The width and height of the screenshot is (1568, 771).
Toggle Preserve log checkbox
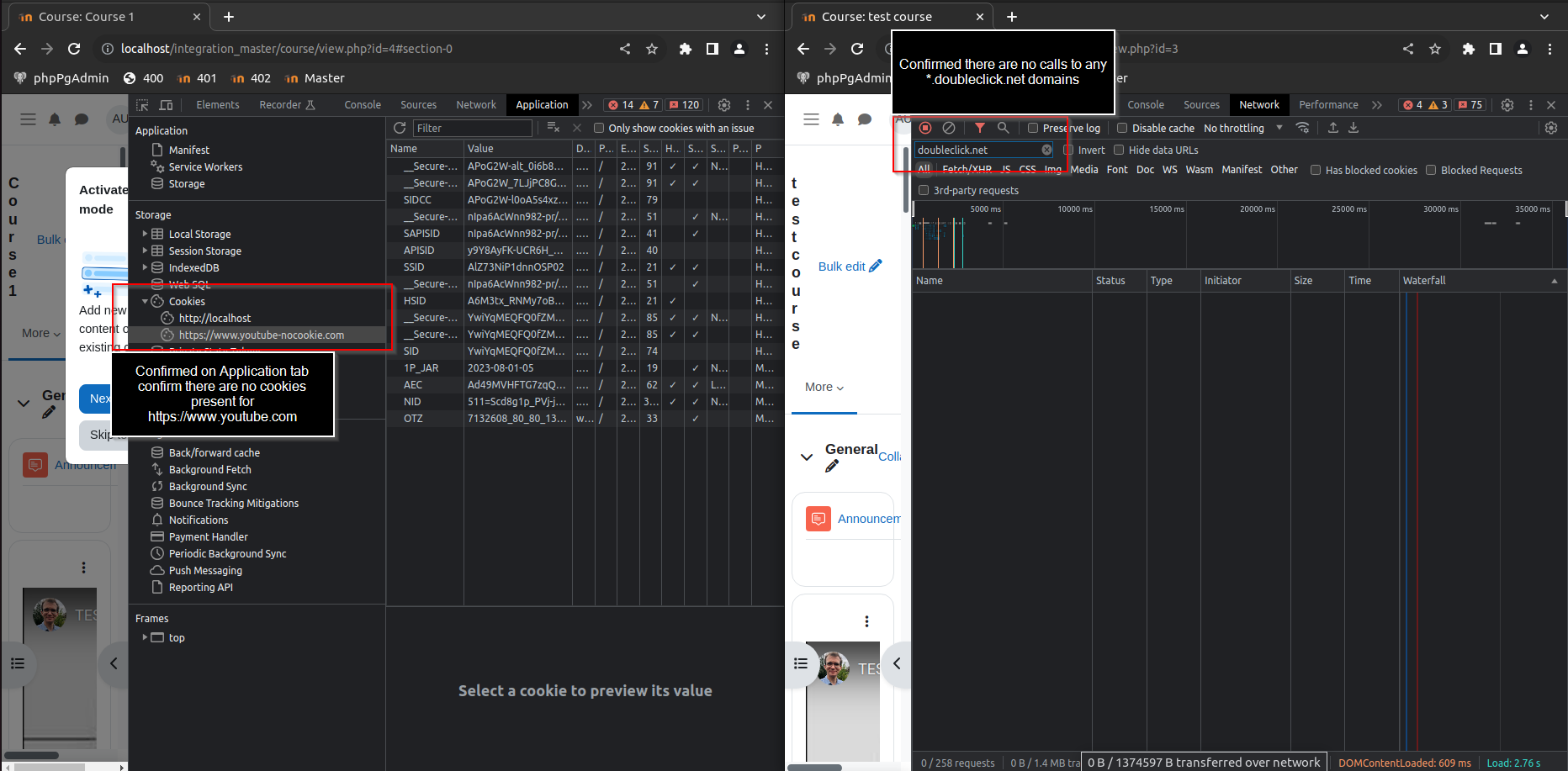(1033, 128)
